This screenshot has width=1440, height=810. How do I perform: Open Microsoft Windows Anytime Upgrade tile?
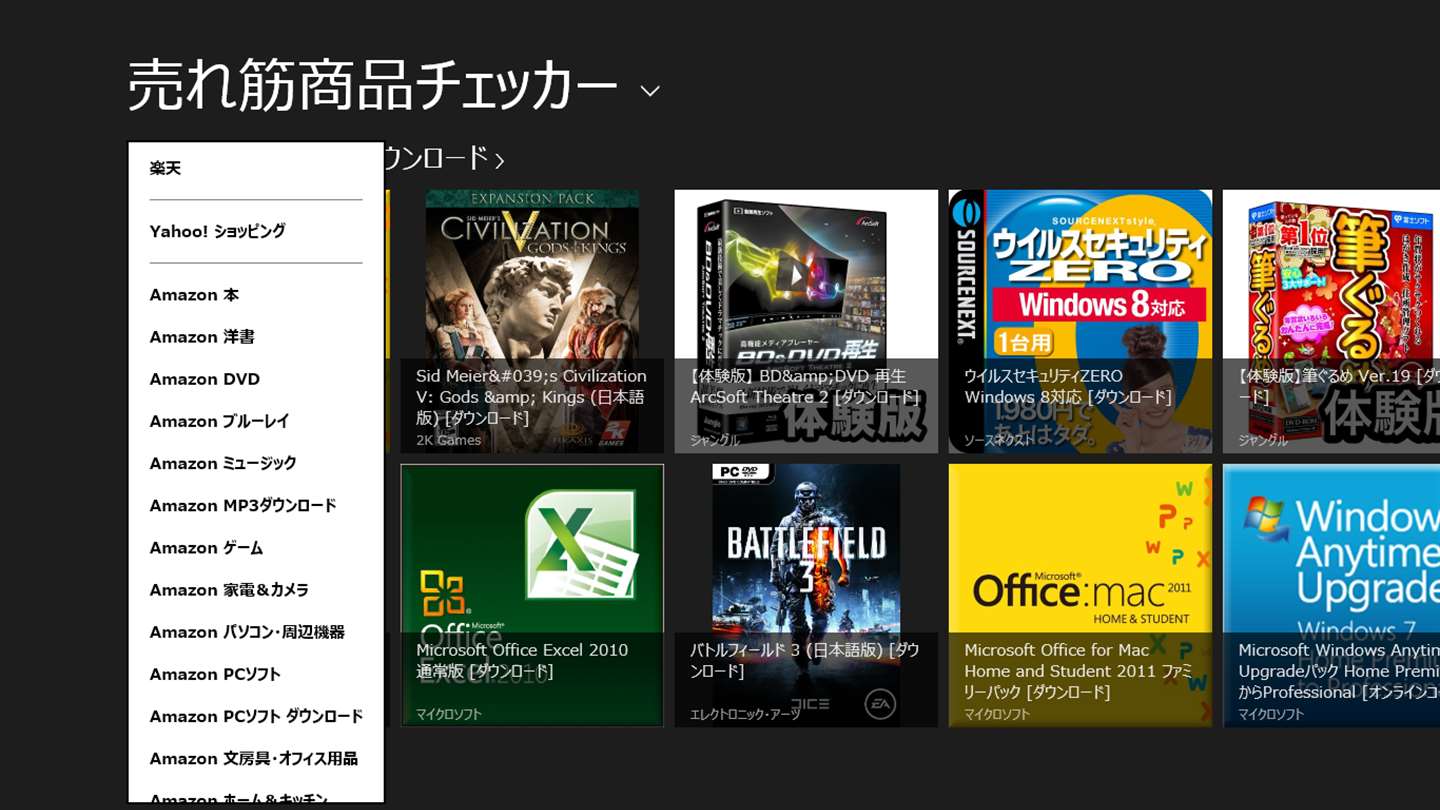[x=1331, y=595]
